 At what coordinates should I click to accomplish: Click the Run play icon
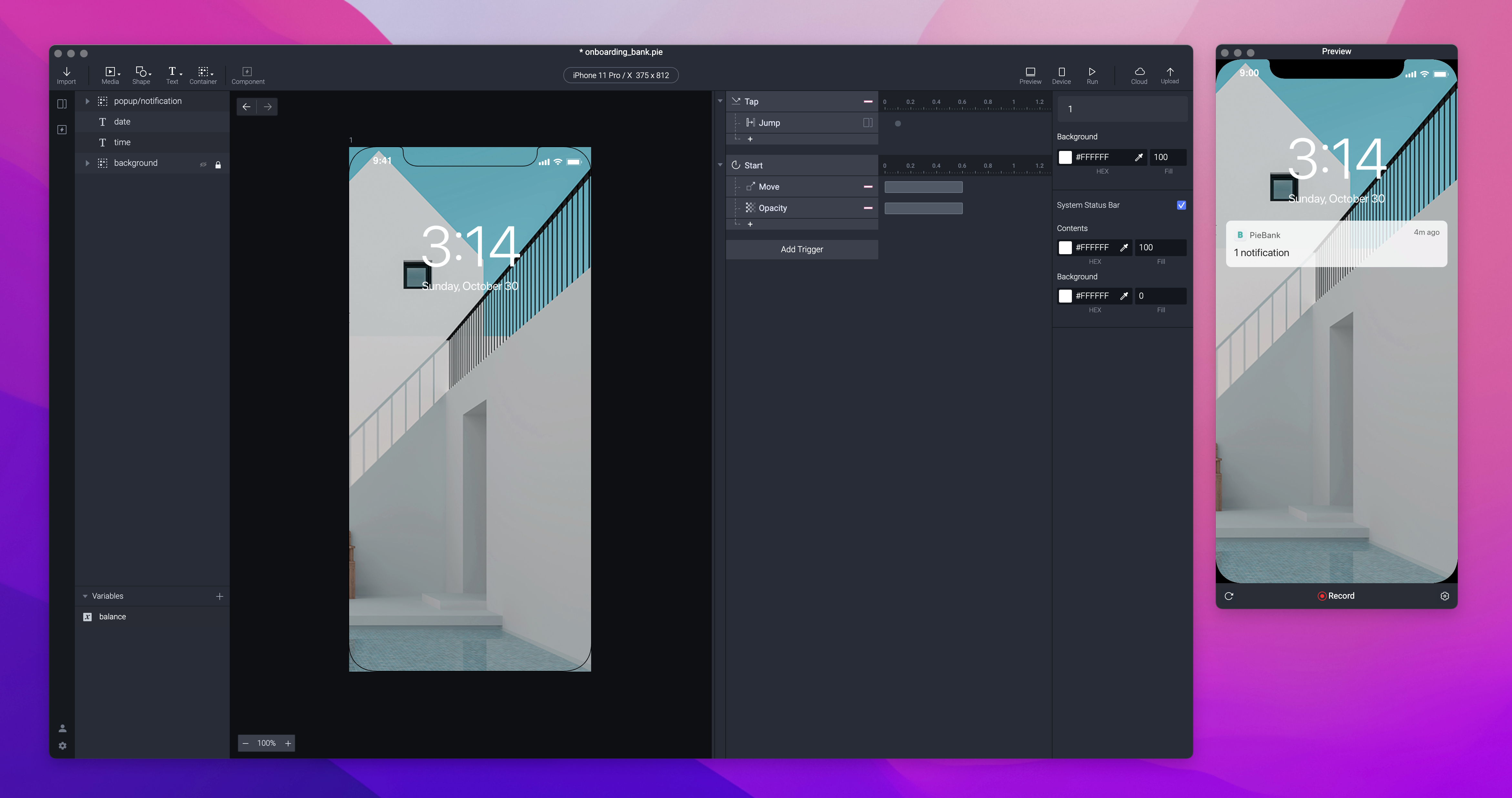click(x=1092, y=72)
